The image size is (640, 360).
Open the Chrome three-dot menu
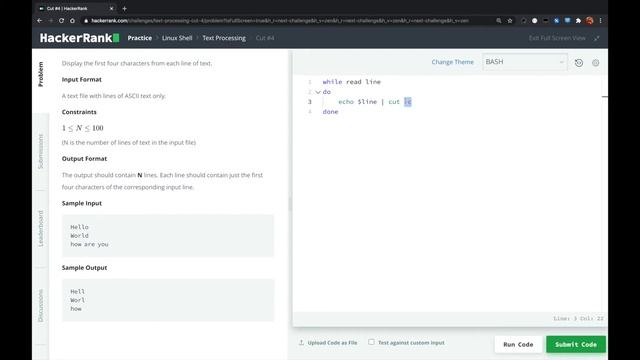(600, 20)
